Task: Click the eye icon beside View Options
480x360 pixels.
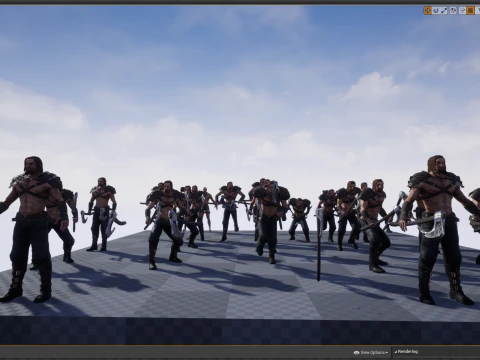Action: 357,352
